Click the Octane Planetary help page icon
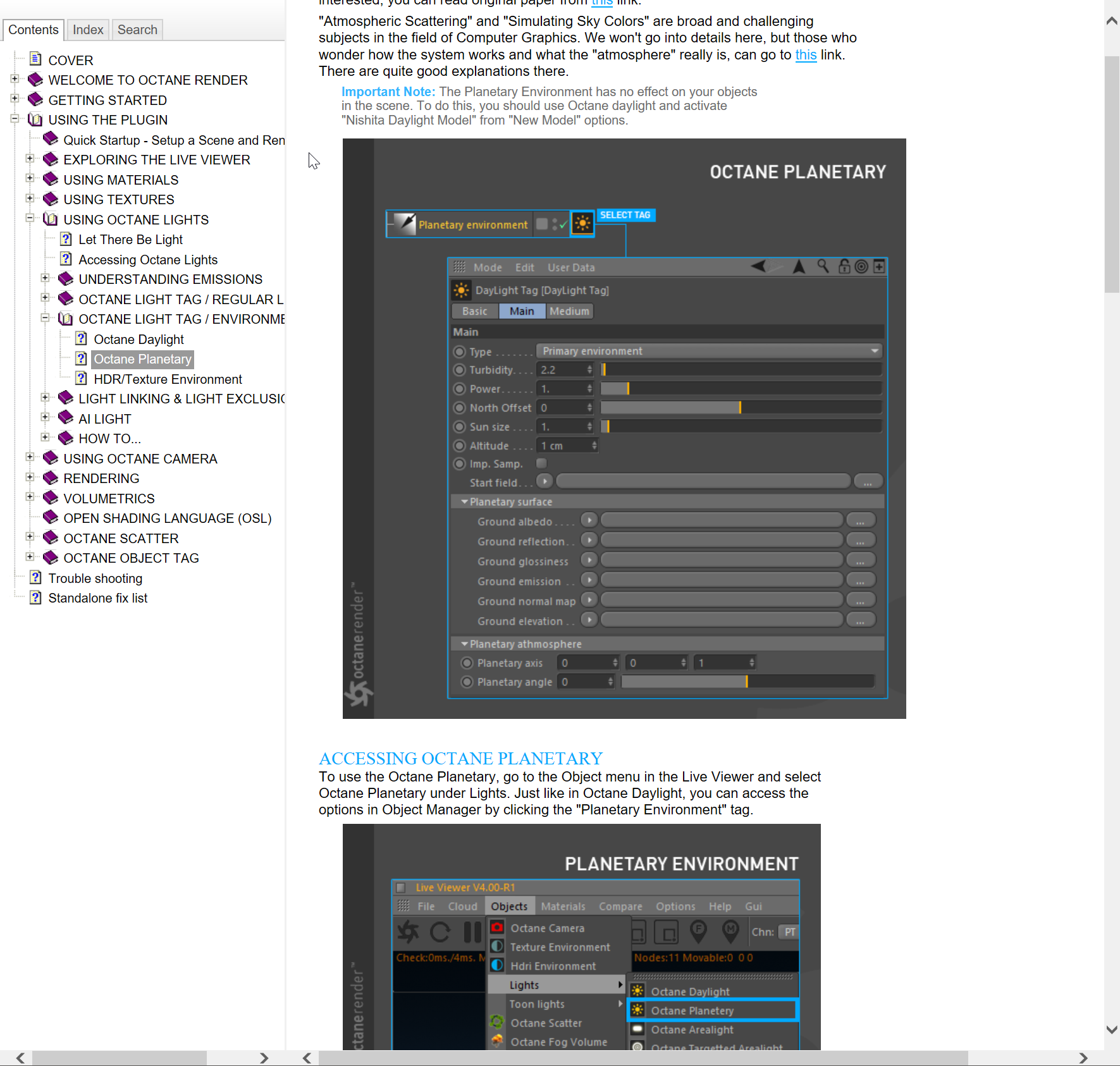The image size is (1120, 1066). (x=81, y=358)
